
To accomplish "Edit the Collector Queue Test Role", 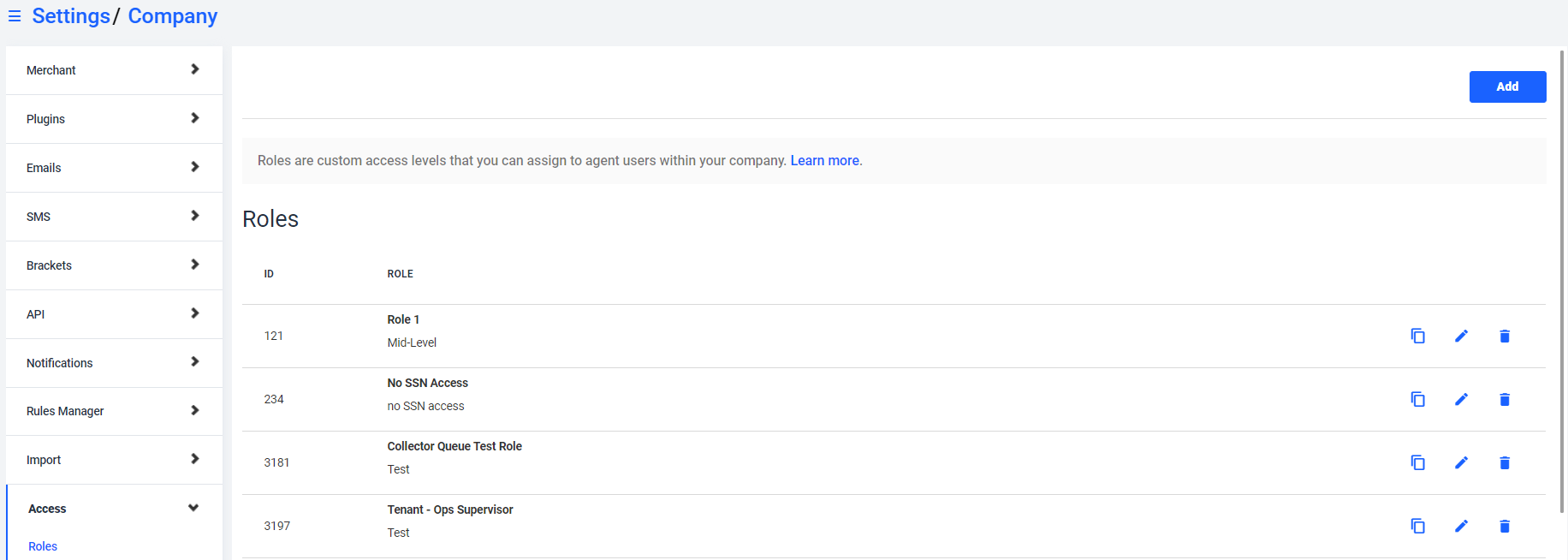I will [1461, 462].
